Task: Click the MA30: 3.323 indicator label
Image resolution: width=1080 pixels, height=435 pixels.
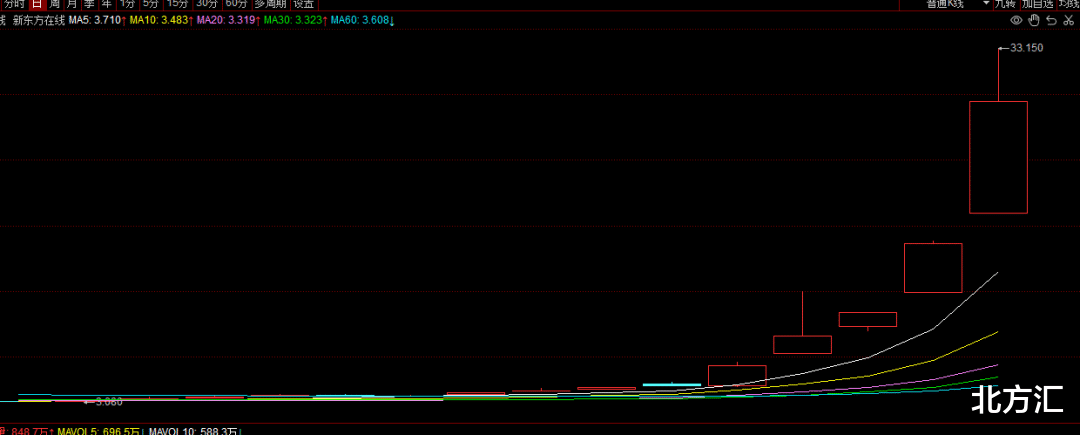Action: click(295, 21)
